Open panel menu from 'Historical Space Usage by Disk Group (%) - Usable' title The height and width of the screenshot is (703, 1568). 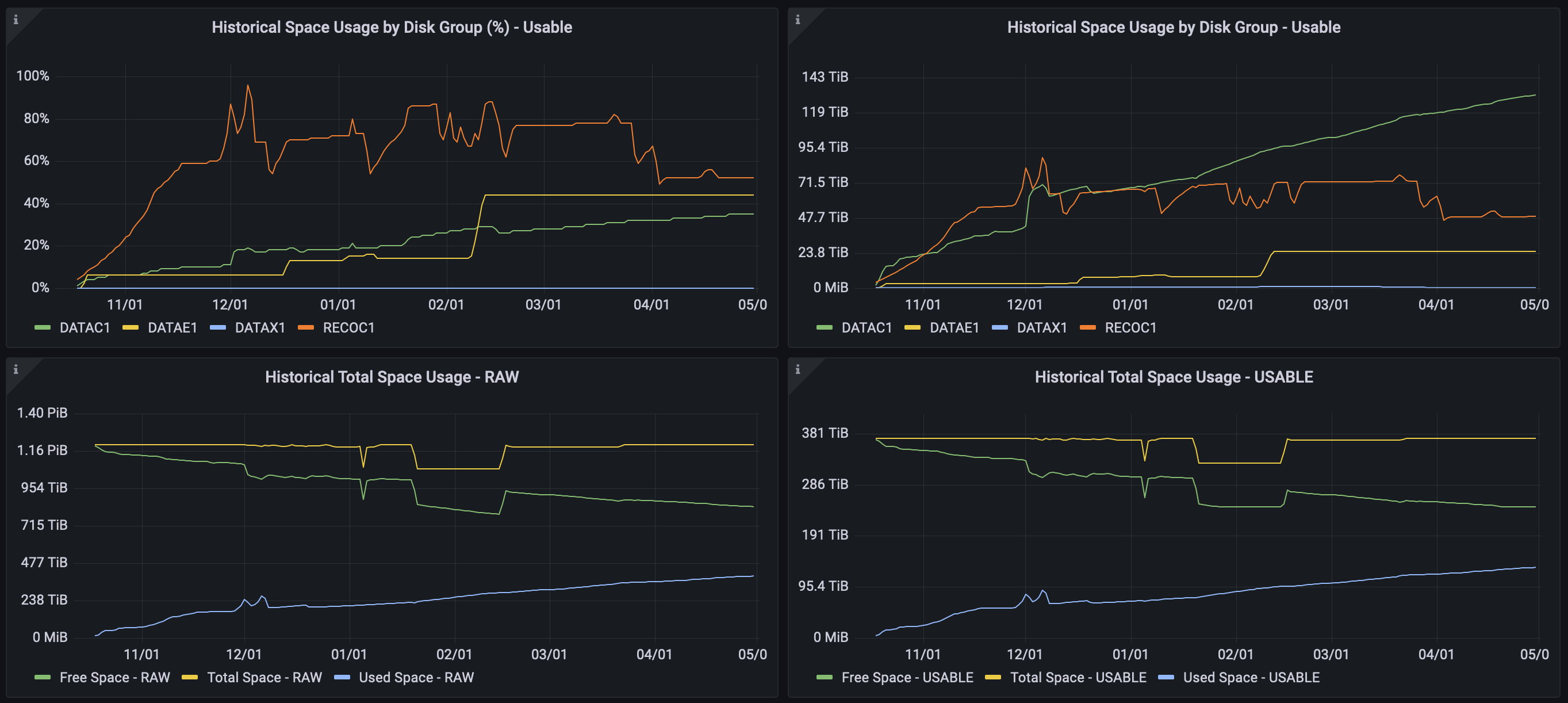[x=392, y=28]
